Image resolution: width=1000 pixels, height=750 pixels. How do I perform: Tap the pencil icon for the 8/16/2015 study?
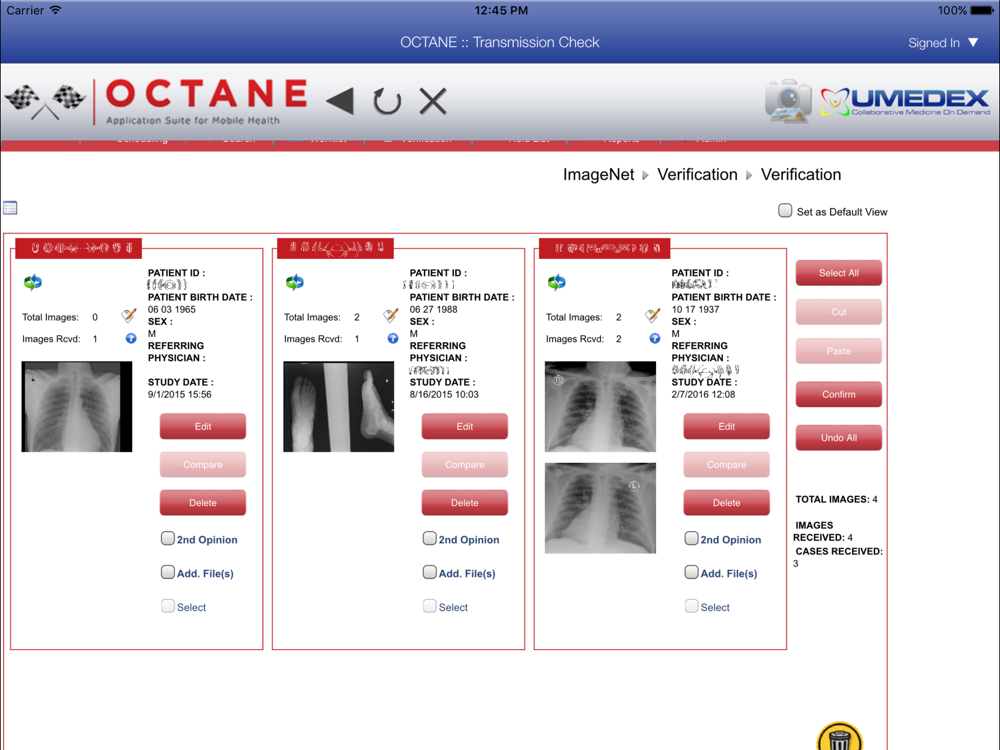click(x=391, y=315)
